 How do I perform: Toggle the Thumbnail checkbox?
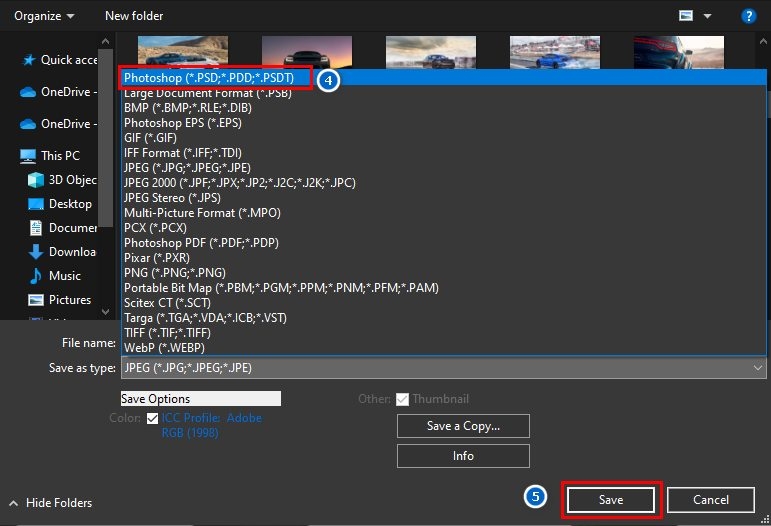coord(402,399)
